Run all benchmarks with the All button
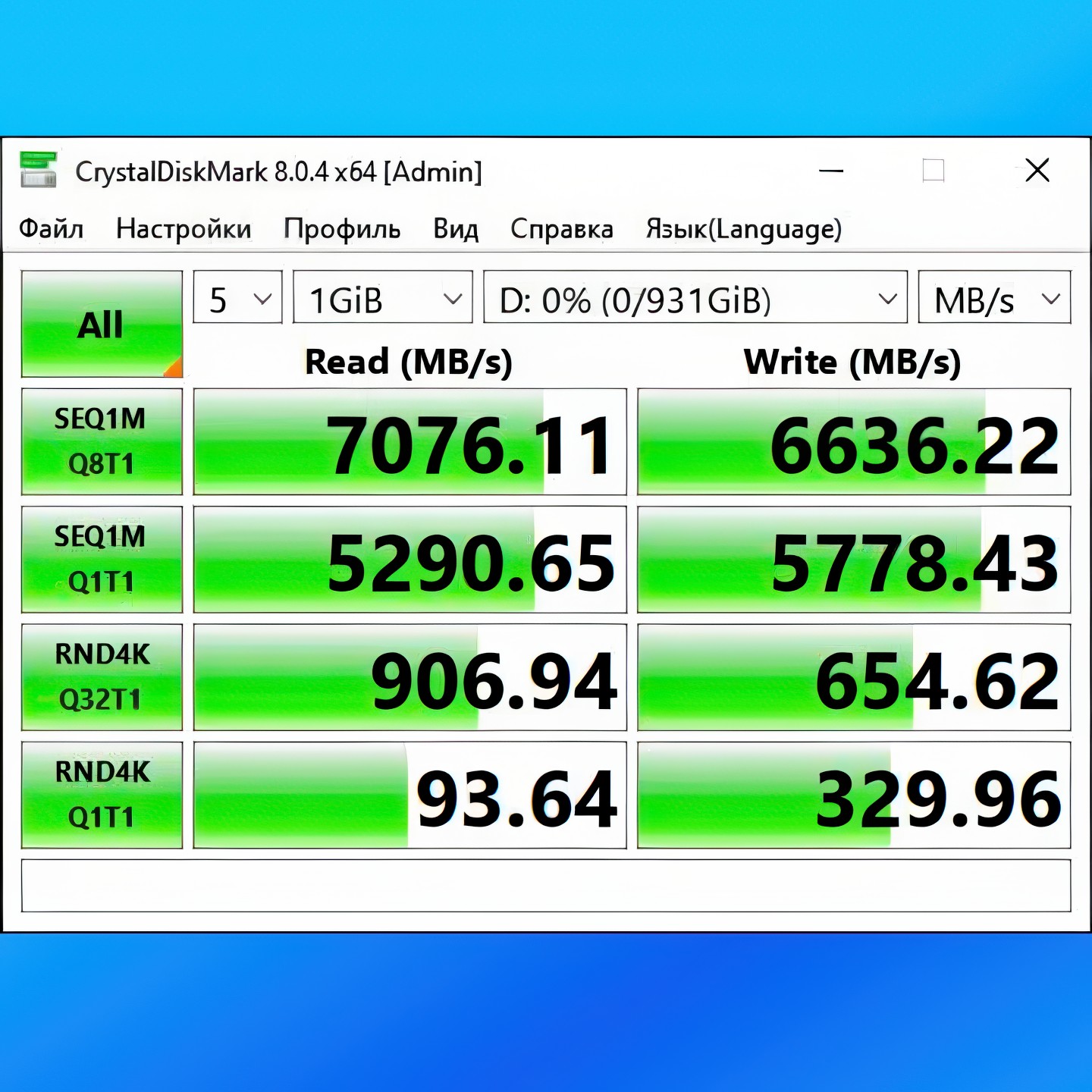The height and width of the screenshot is (1092, 1092). 102,324
